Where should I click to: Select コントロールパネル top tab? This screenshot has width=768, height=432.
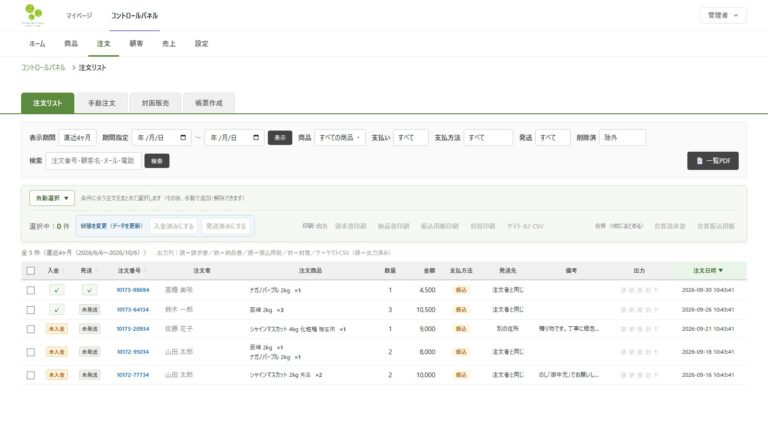[x=134, y=16]
